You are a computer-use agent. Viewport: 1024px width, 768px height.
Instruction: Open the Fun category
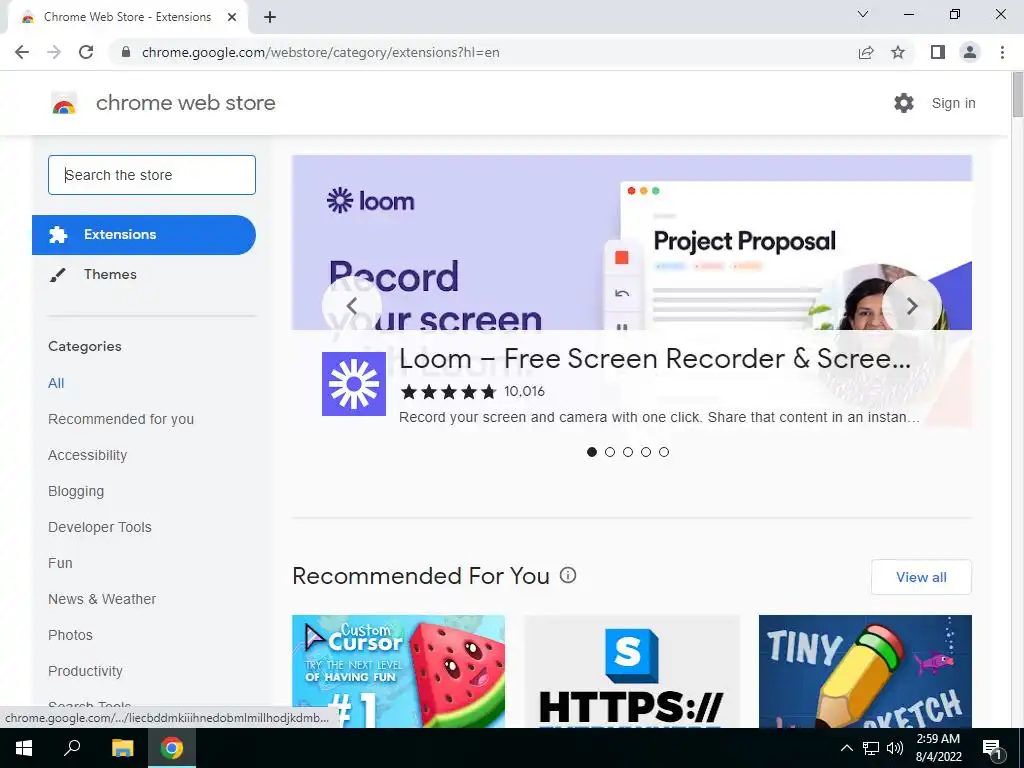[x=60, y=563]
